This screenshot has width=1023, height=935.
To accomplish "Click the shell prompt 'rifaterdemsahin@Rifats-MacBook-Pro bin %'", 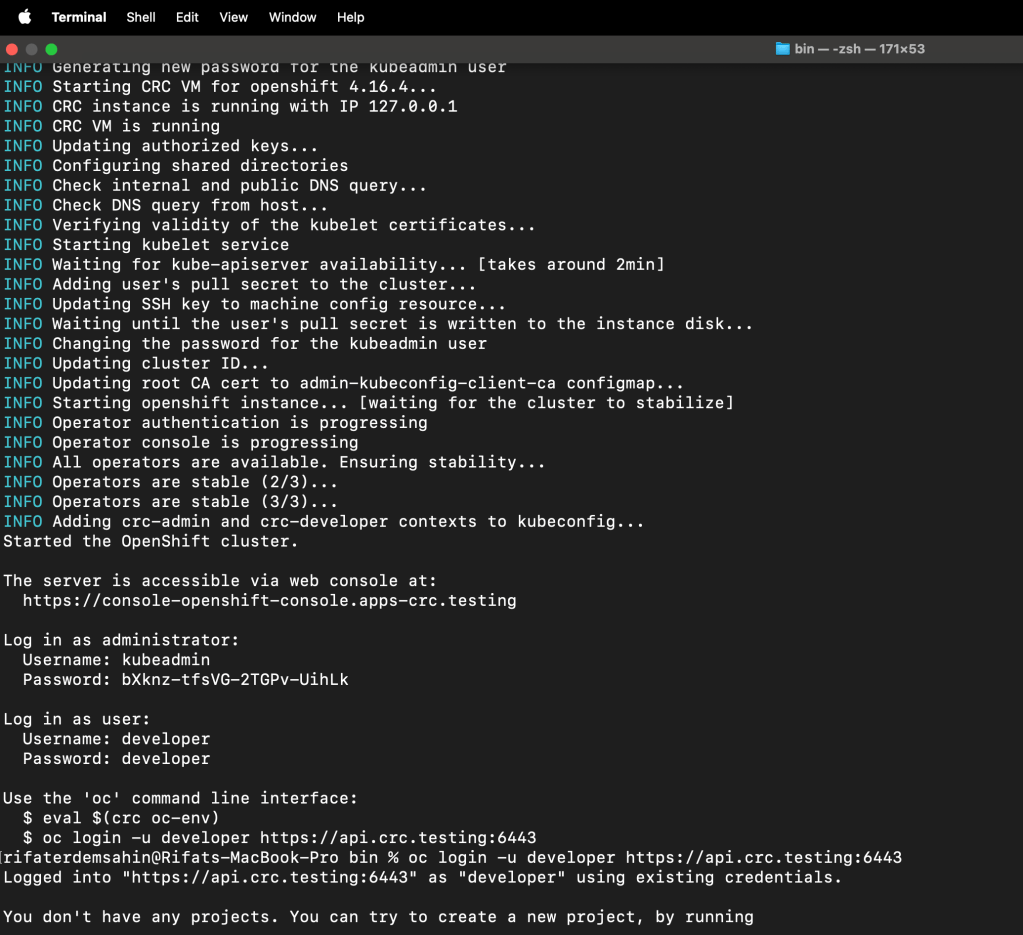I will [x=201, y=857].
